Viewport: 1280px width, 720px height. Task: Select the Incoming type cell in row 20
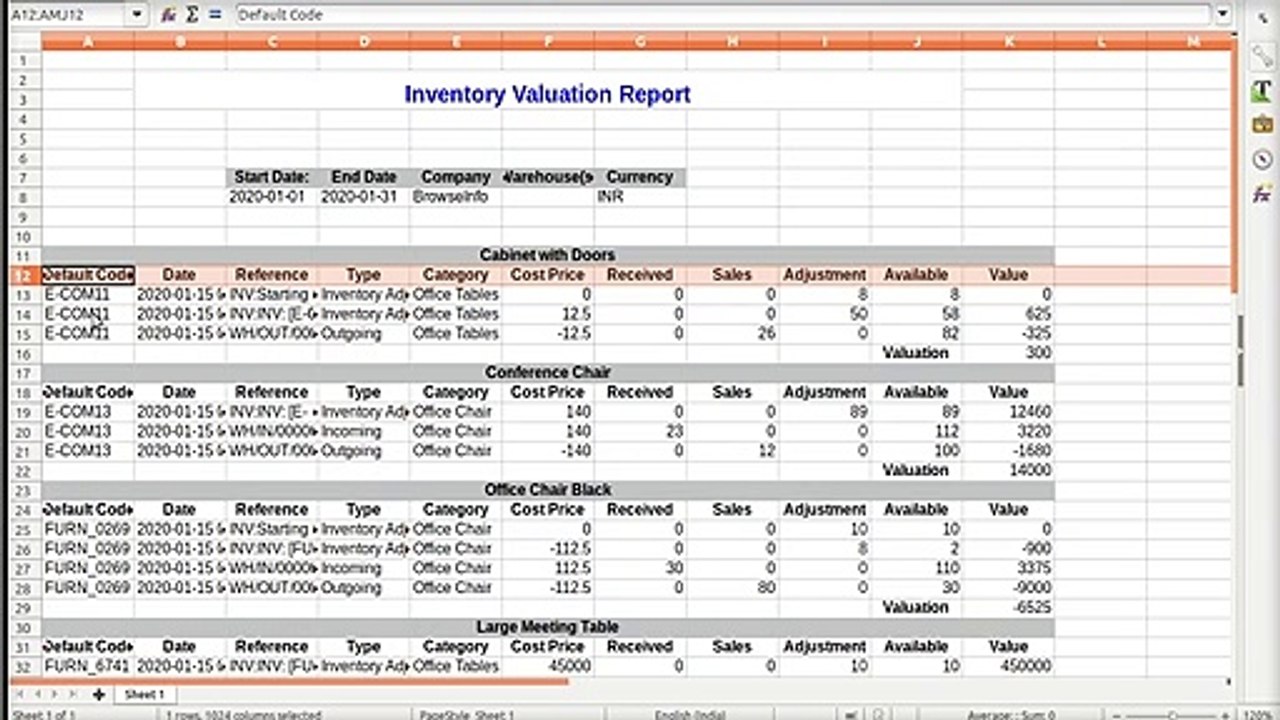tap(364, 431)
